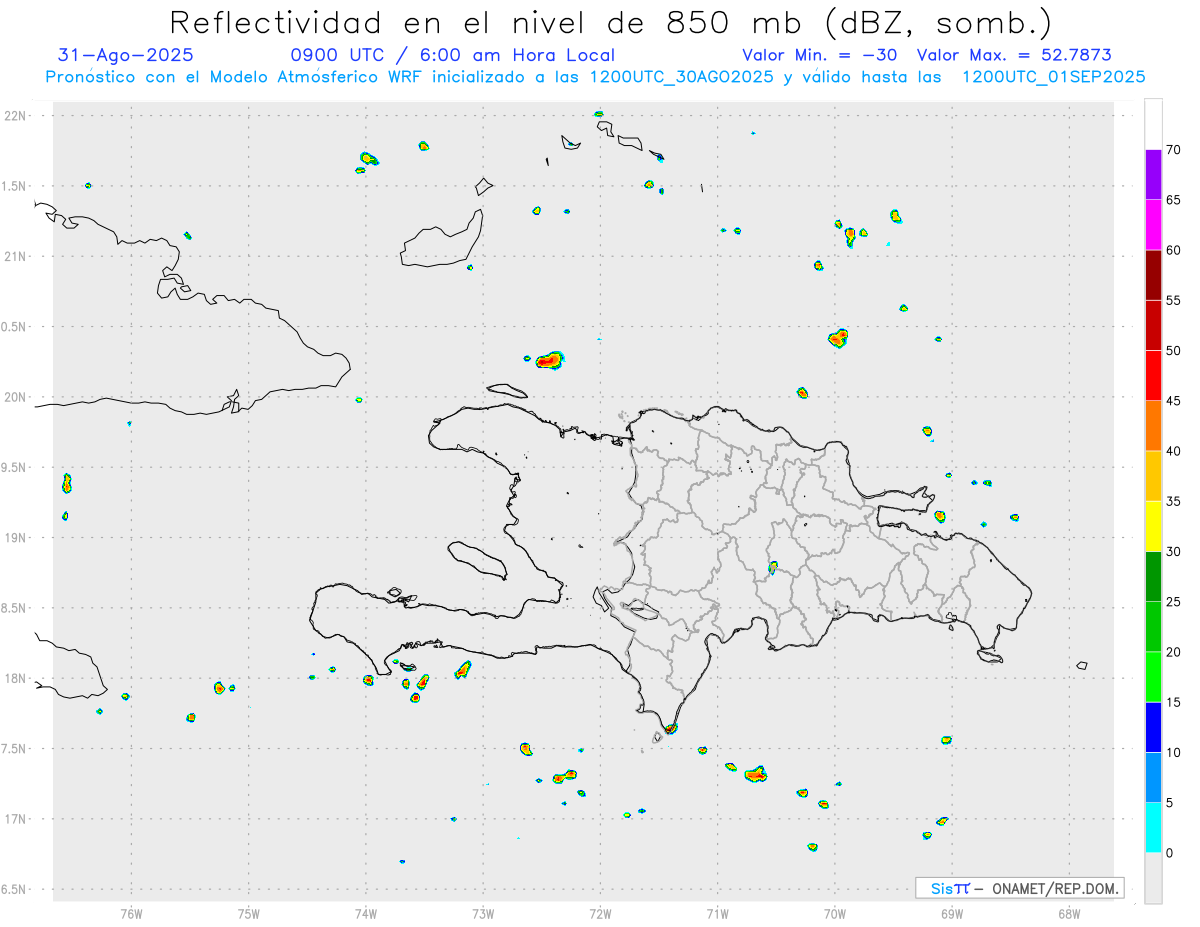Click the '21N' latitude label
The image size is (1200, 927).
(x=15, y=257)
